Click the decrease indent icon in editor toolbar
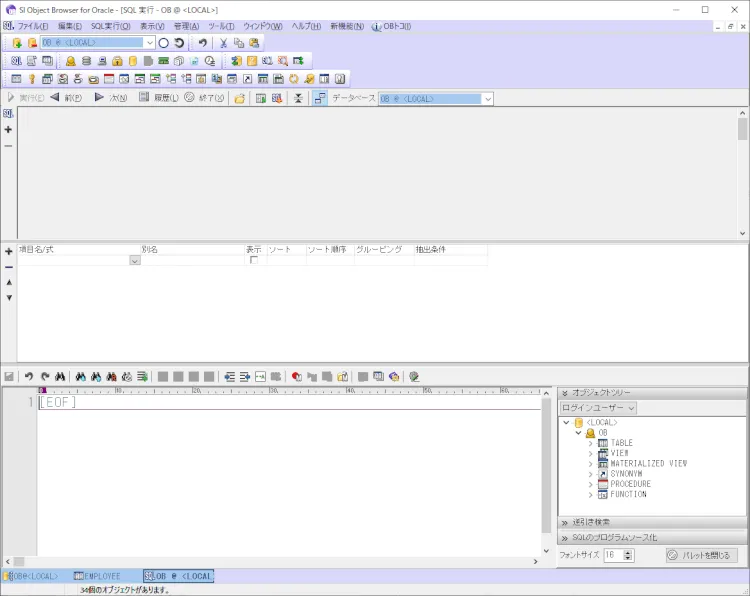The image size is (750, 596). pyautogui.click(x=230, y=377)
